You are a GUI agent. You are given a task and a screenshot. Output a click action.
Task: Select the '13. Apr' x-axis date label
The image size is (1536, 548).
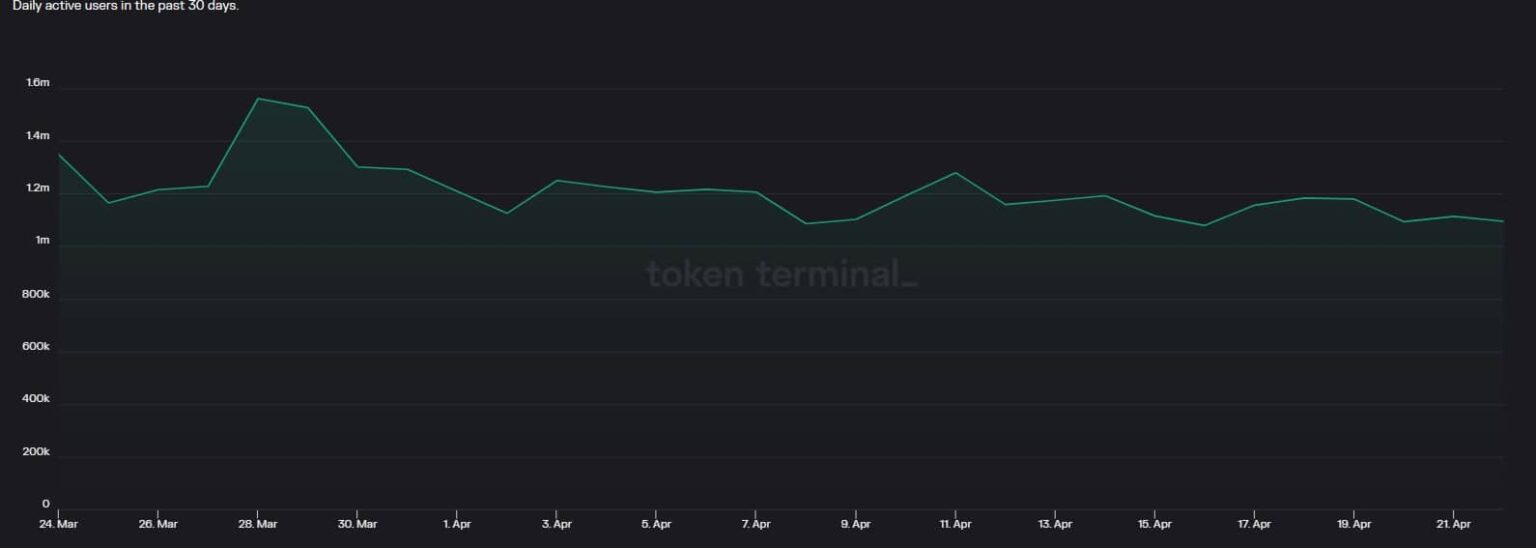click(1055, 524)
